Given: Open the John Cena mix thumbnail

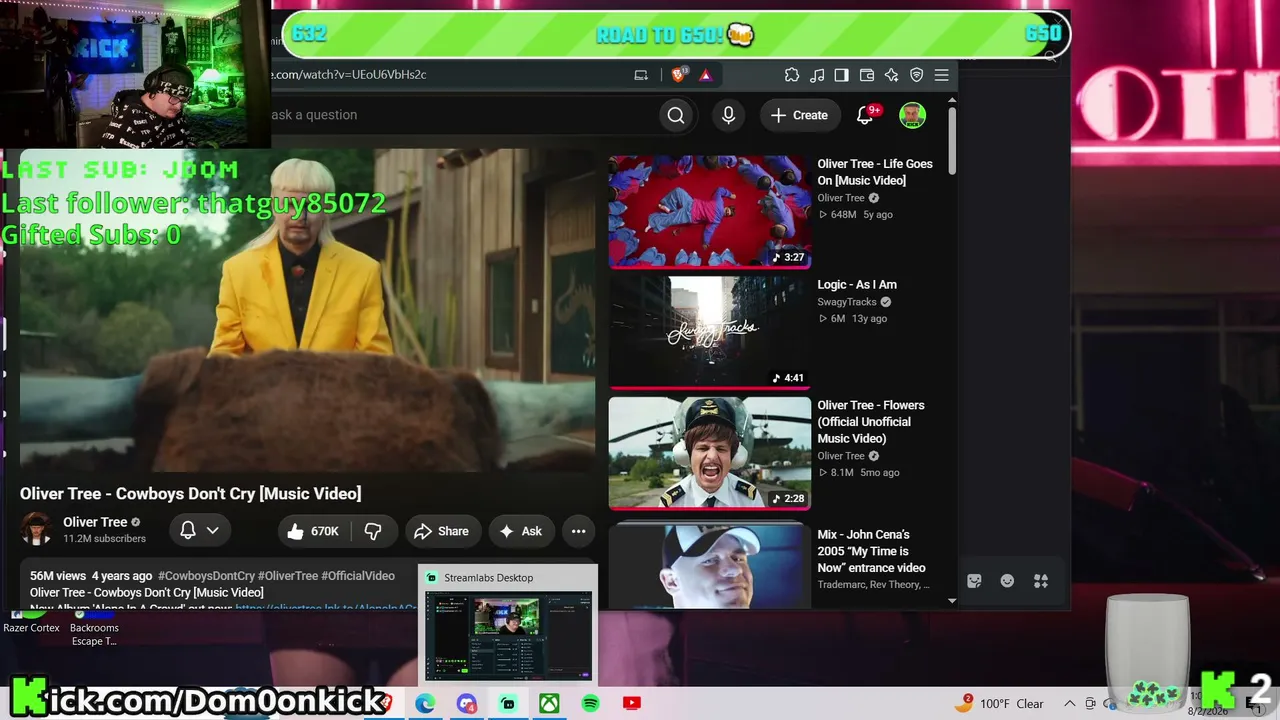Looking at the screenshot, I should tap(710, 564).
